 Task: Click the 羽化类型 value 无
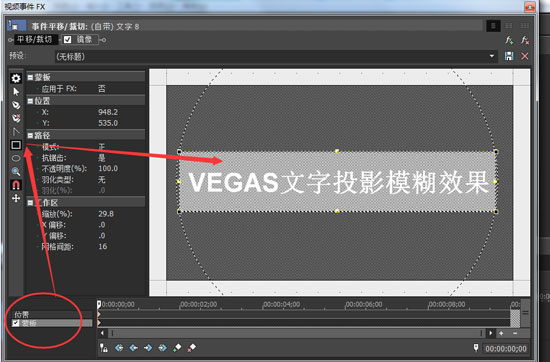[x=102, y=180]
